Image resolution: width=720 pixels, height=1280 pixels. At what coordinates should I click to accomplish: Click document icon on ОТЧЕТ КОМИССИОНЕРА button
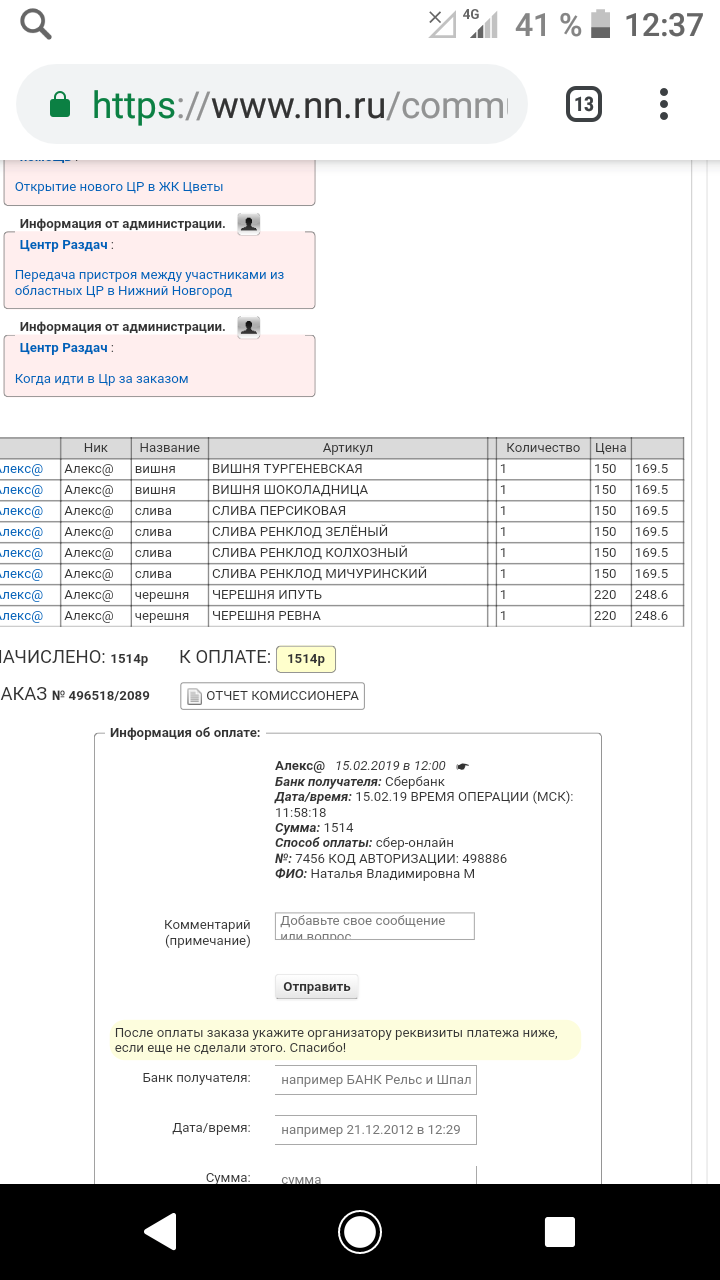tap(194, 696)
